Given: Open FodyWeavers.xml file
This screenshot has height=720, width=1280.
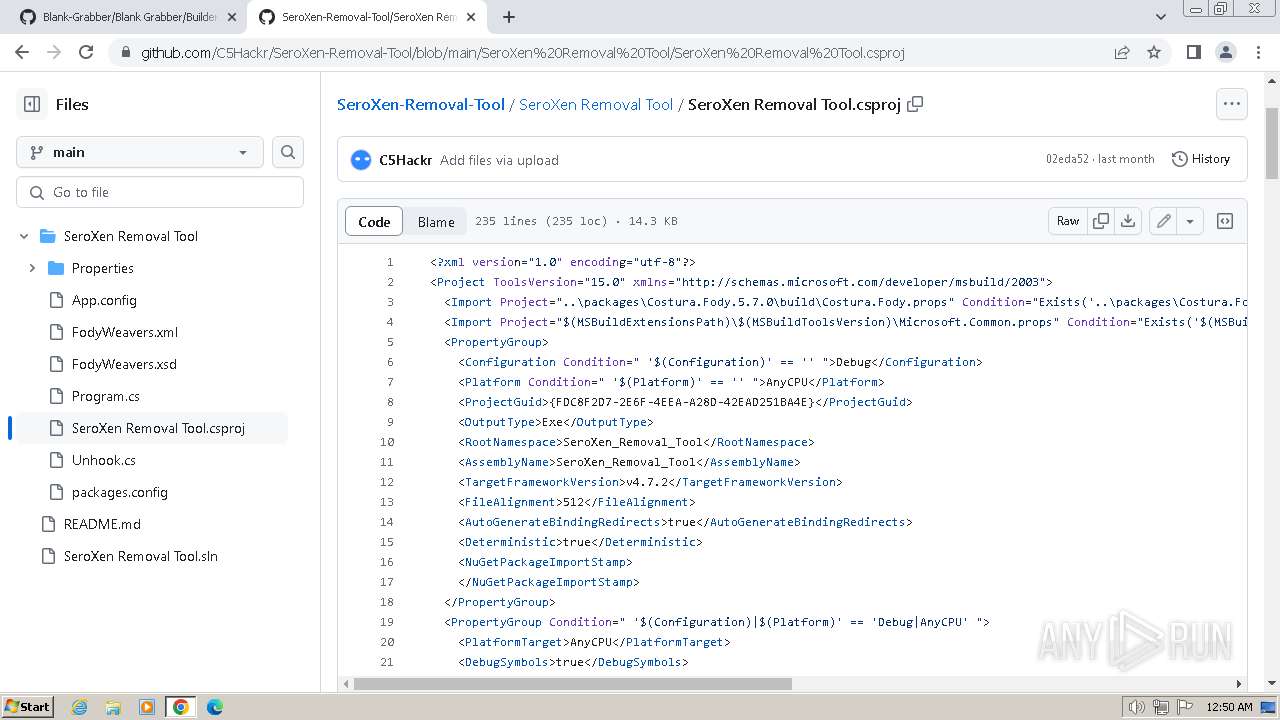Looking at the screenshot, I should [x=125, y=332].
